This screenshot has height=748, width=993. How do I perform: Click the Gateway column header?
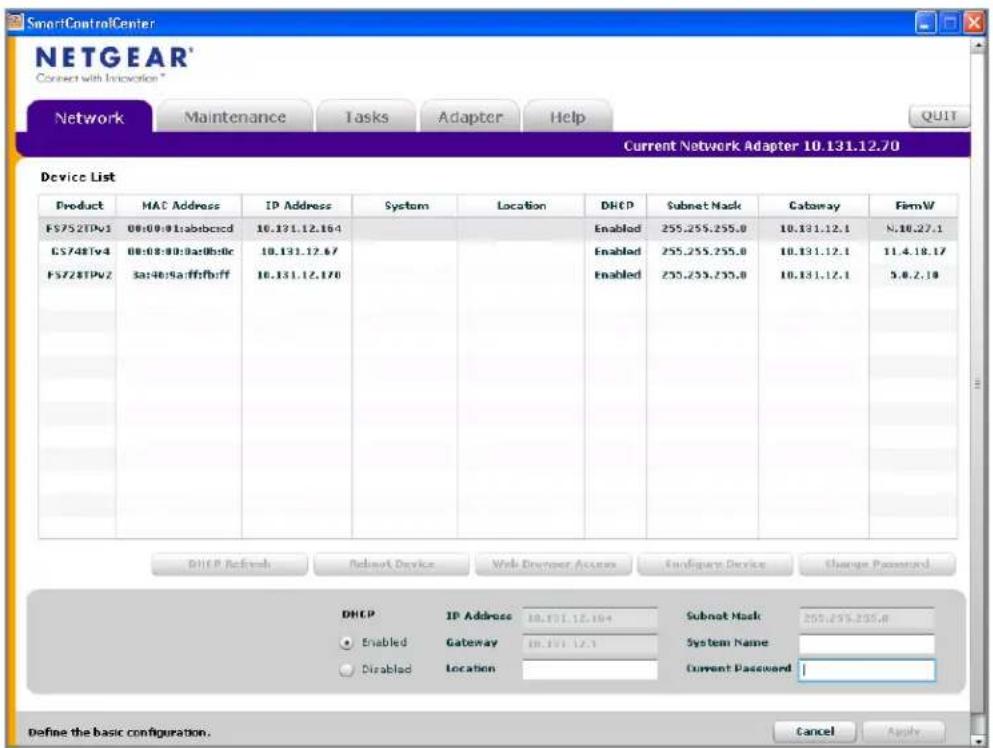coord(814,205)
